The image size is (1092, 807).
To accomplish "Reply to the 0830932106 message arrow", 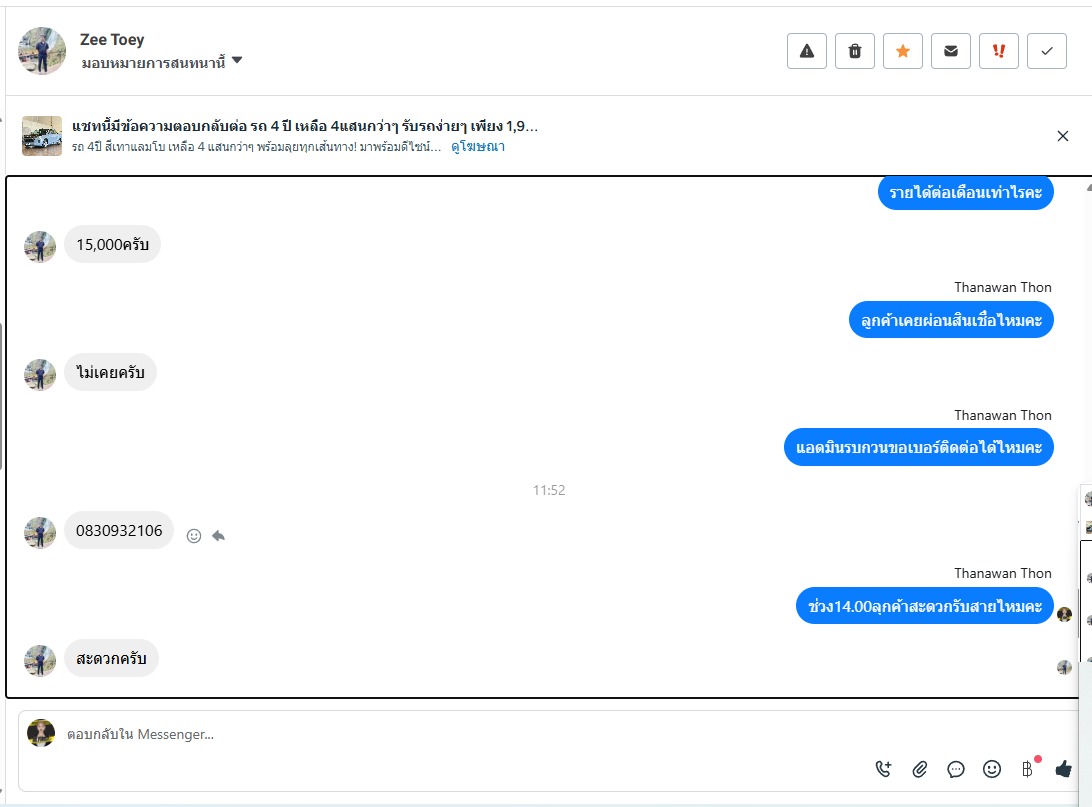I will [219, 535].
